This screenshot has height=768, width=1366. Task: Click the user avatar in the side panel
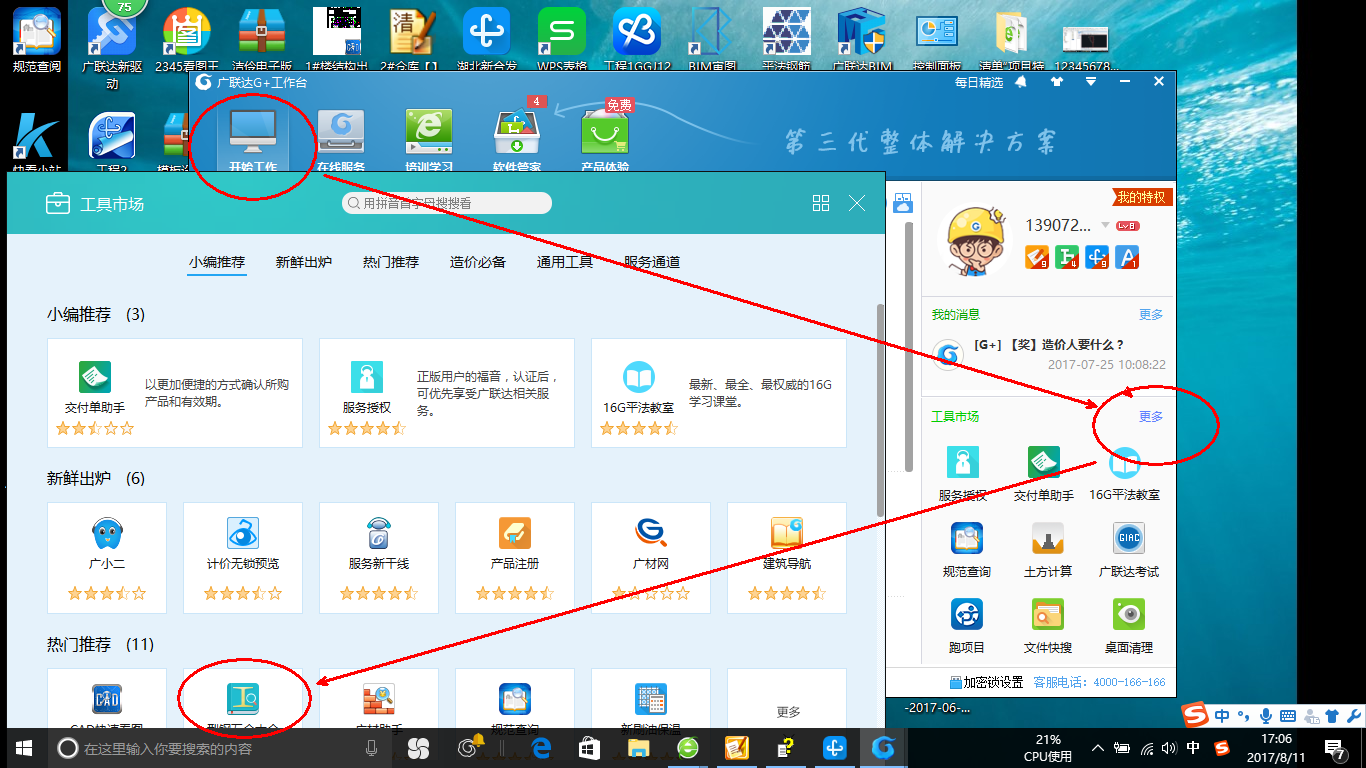[975, 241]
